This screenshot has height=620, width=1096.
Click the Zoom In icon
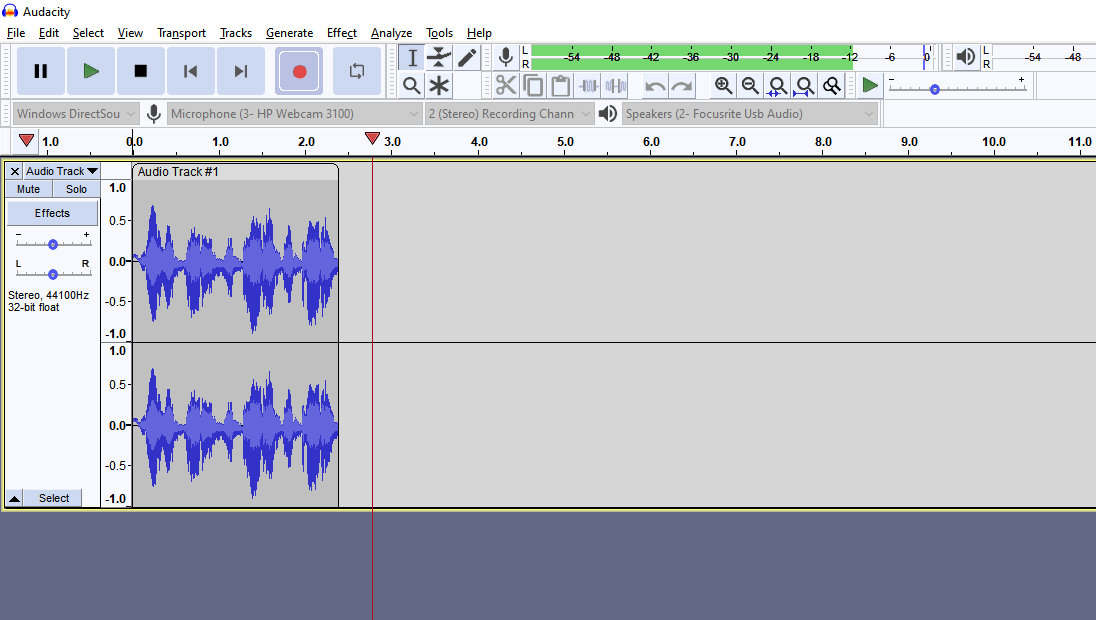[723, 86]
